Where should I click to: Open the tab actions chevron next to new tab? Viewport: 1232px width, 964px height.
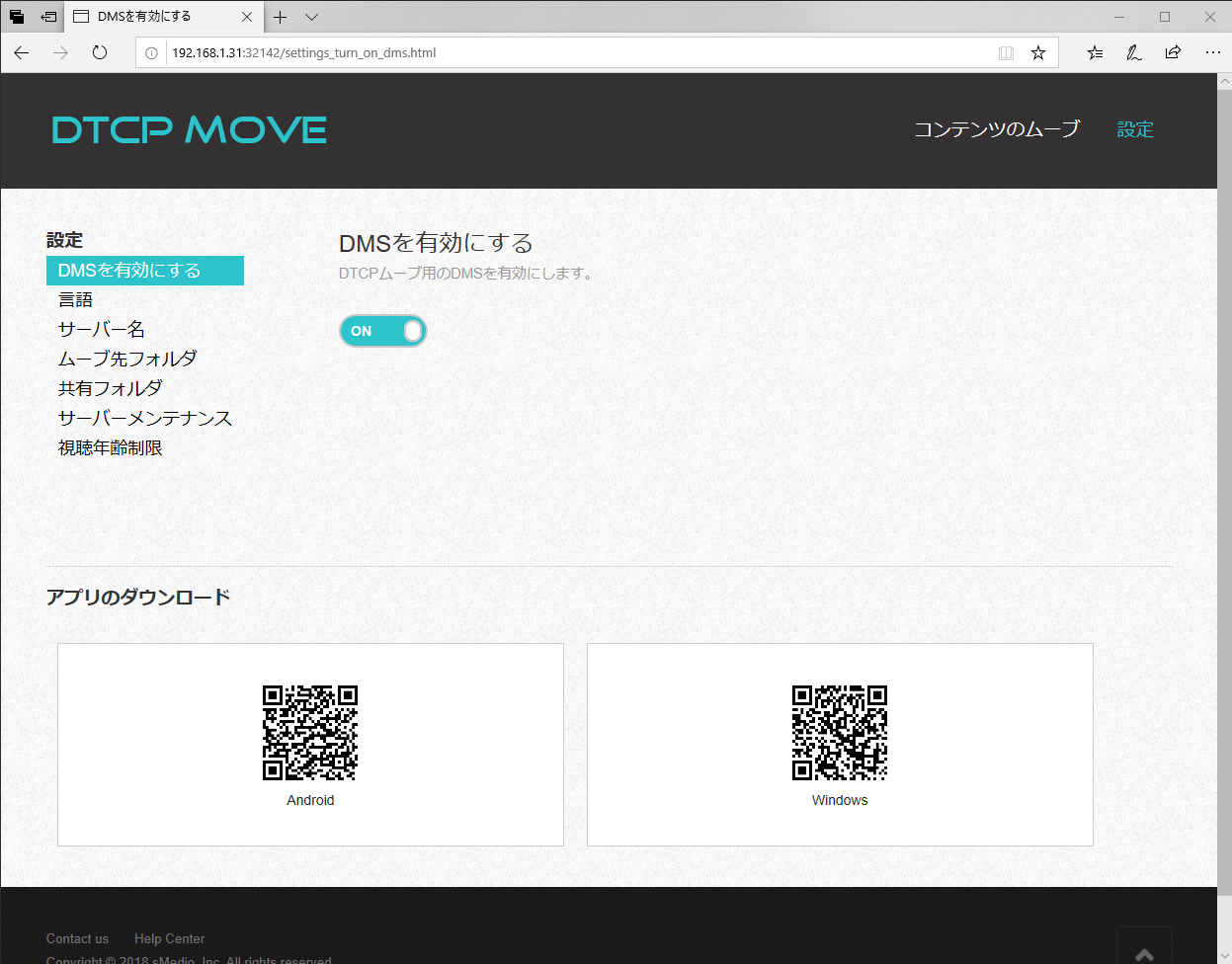point(311,17)
